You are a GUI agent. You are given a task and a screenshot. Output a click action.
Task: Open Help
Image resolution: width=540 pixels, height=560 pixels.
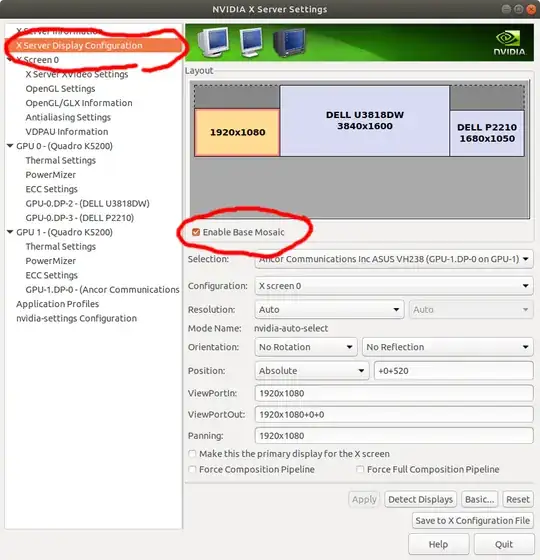pos(438,544)
